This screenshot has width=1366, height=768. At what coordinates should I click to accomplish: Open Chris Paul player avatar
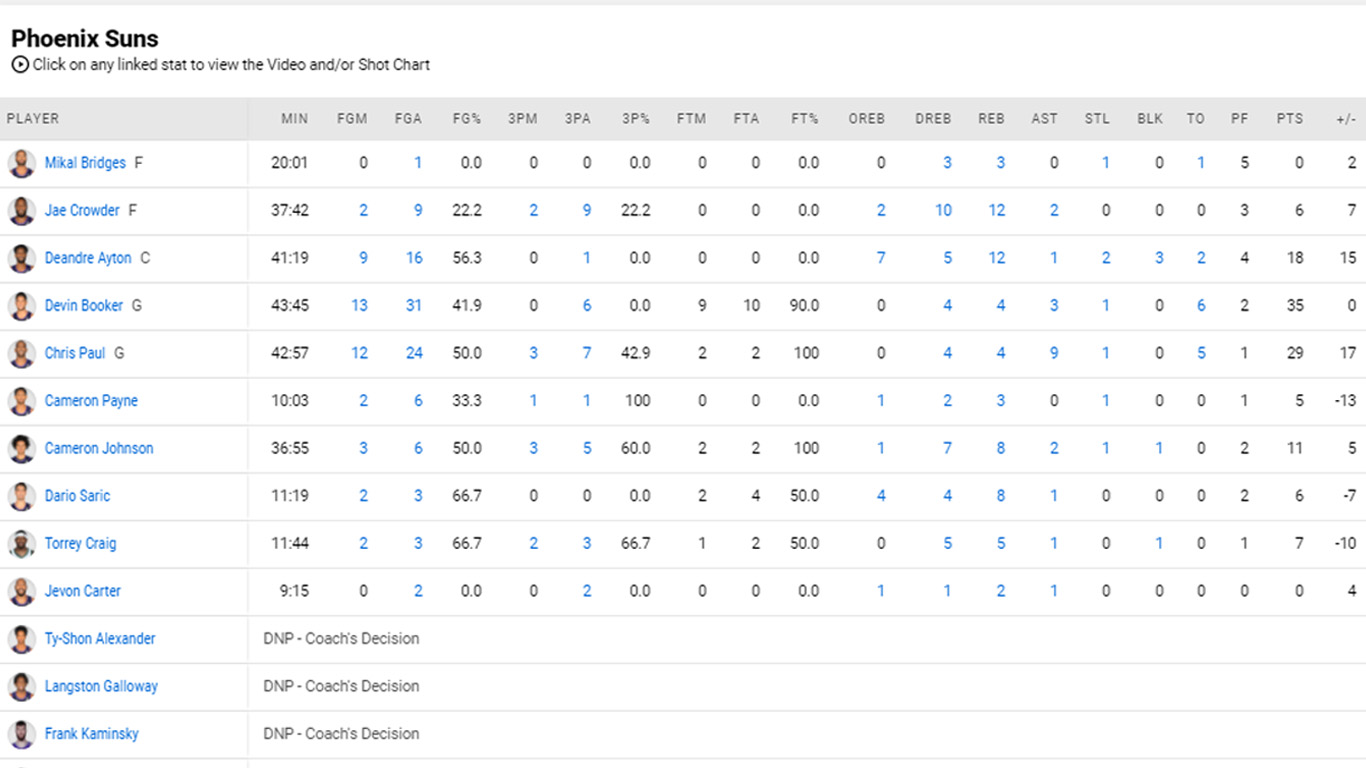21,353
